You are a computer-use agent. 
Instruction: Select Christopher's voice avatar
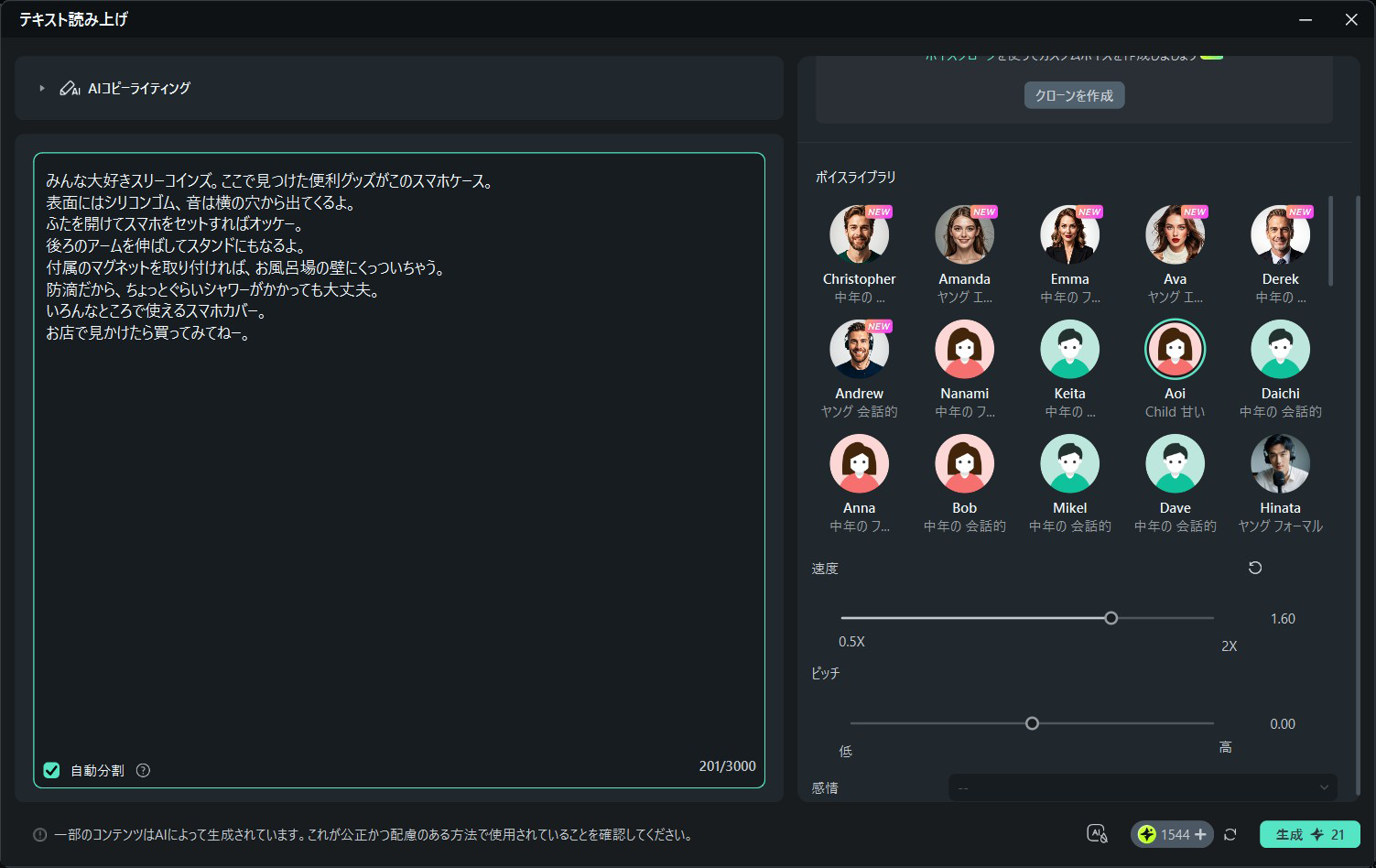pos(859,234)
